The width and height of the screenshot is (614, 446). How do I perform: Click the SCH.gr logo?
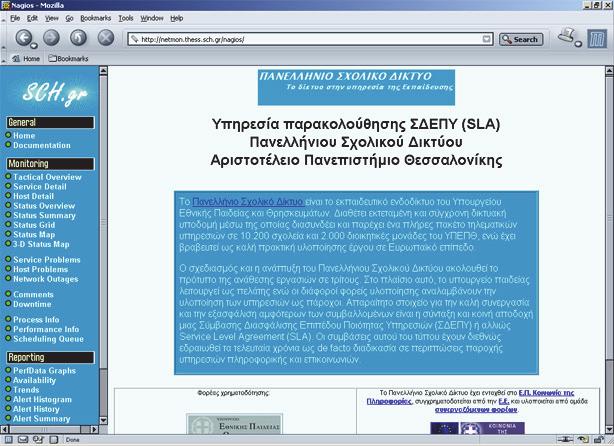pyautogui.click(x=54, y=93)
